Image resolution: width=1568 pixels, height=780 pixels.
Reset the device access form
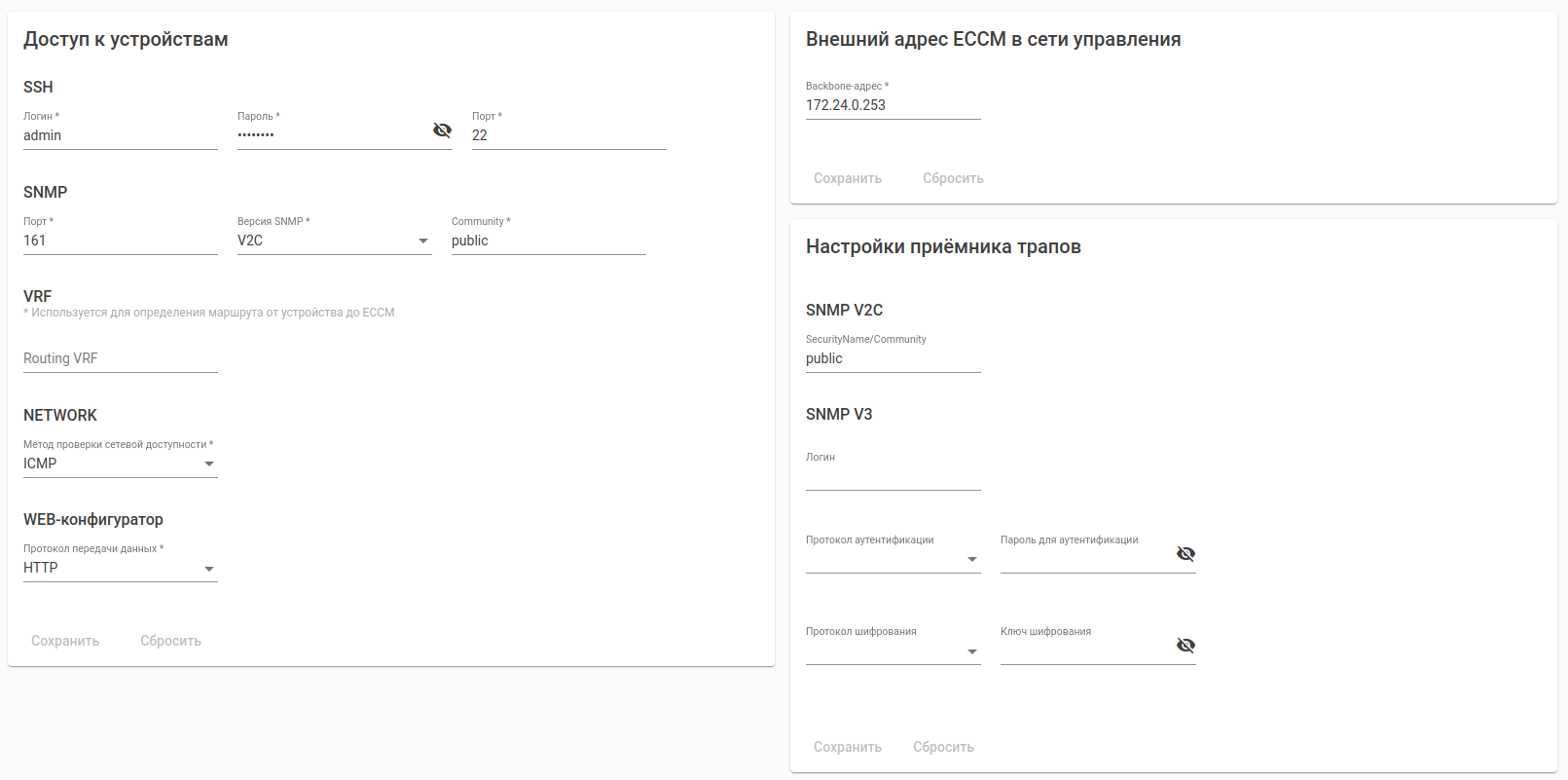[x=170, y=641]
